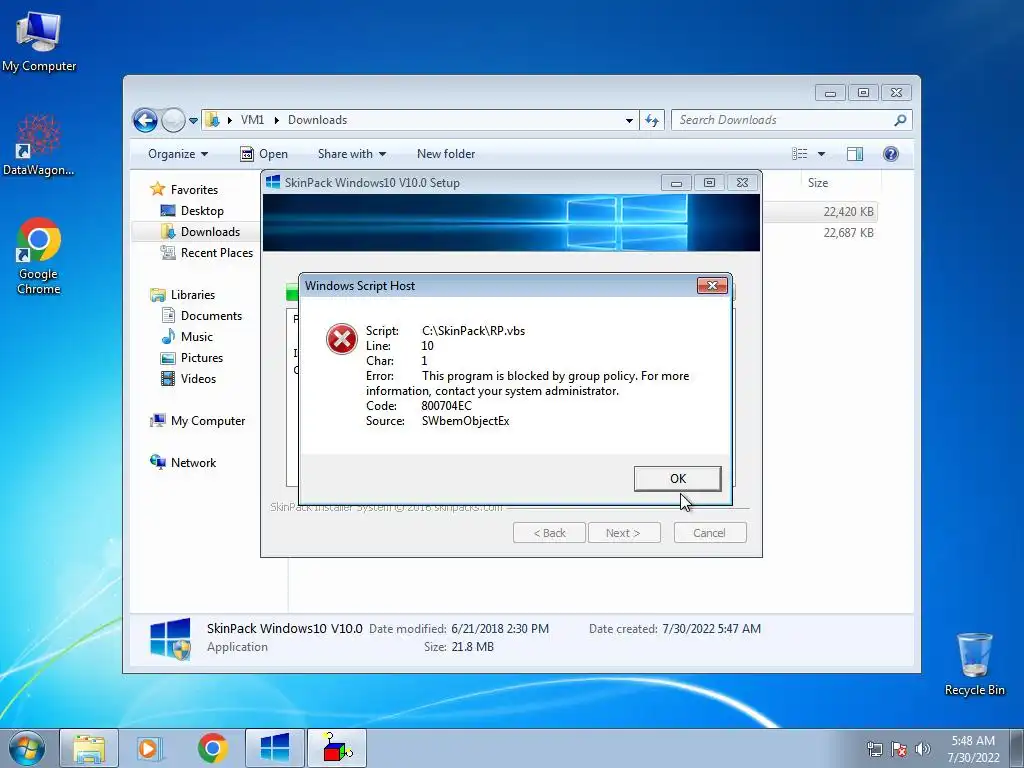Image resolution: width=1024 pixels, height=768 pixels.
Task: Click the Next button in SkinPack Setup
Action: click(623, 533)
